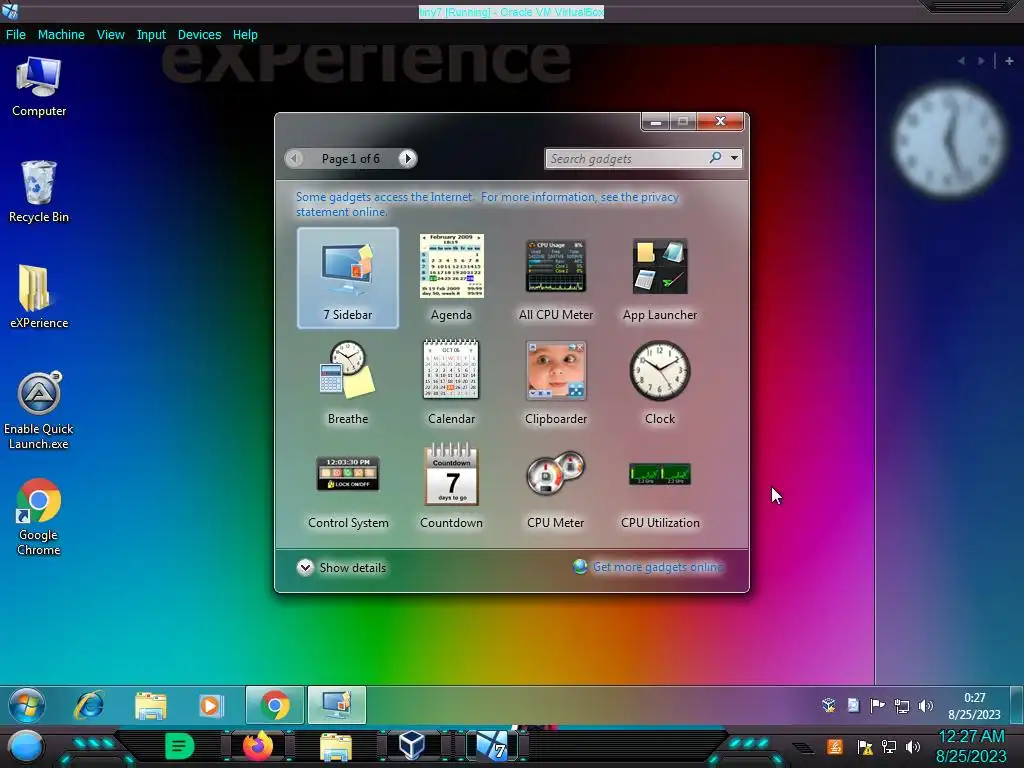Click the sidebar add gadget plus button
Viewport: 1024px width, 768px height.
1009,61
